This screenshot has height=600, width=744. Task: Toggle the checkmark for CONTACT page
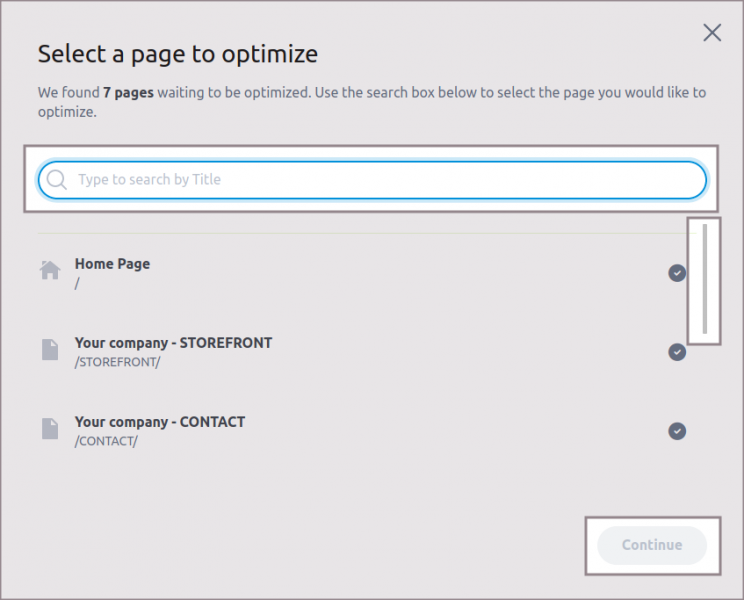[x=677, y=431]
